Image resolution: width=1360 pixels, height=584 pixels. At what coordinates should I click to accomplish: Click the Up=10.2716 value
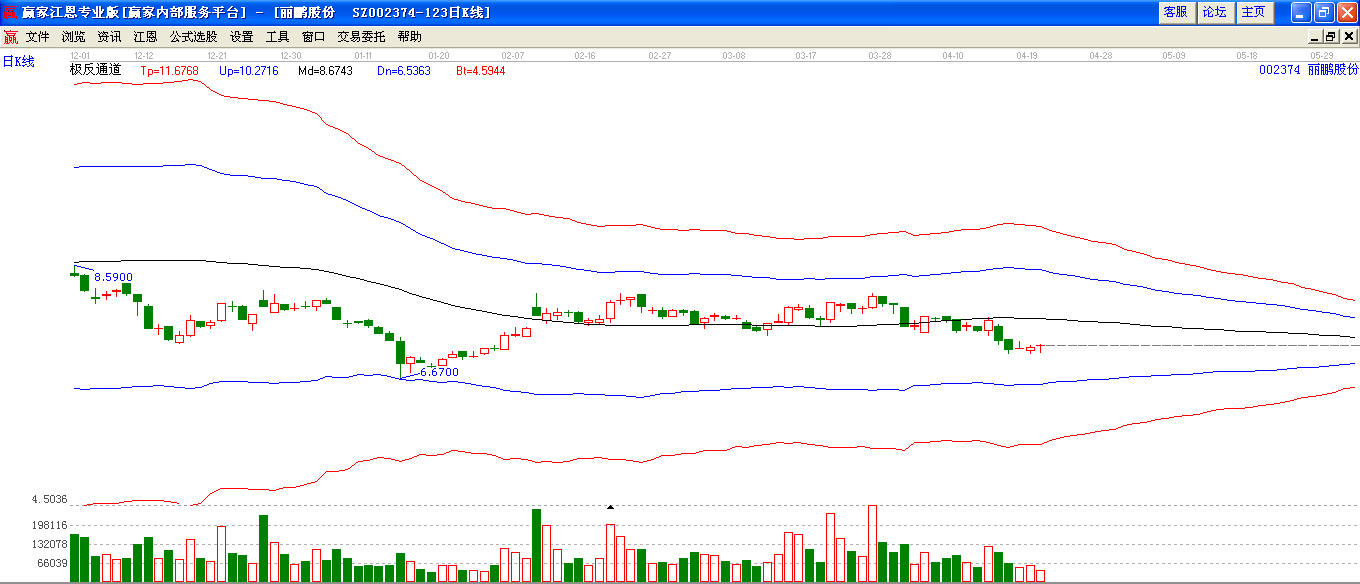[x=249, y=71]
